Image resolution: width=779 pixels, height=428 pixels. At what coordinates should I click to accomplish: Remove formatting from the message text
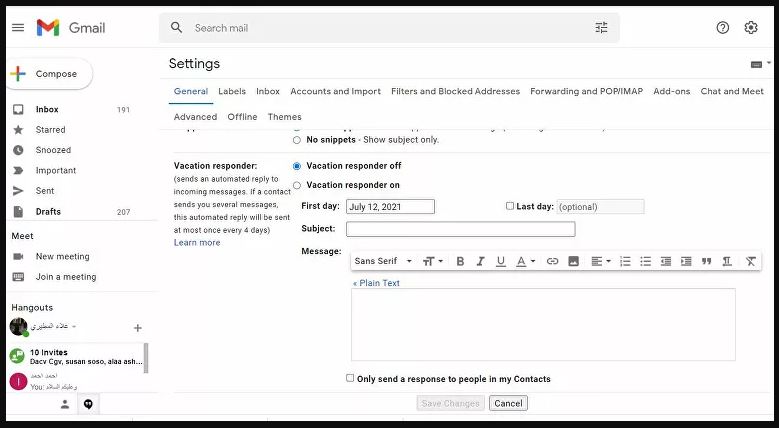[750, 261]
